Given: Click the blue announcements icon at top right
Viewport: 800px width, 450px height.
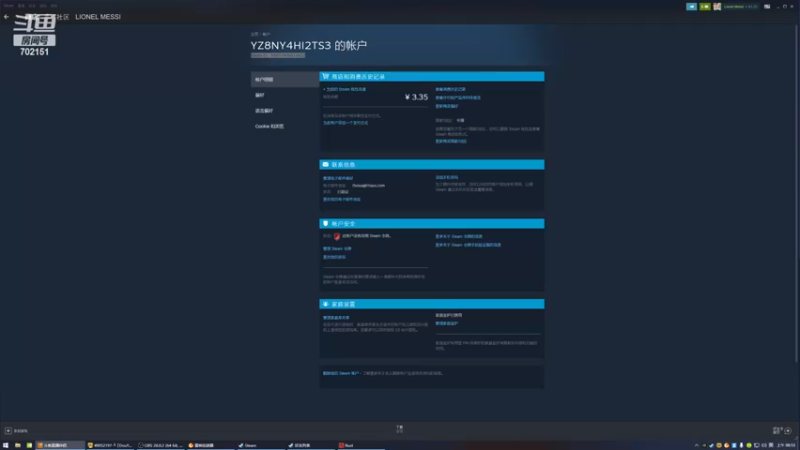Looking at the screenshot, I should tap(691, 7).
